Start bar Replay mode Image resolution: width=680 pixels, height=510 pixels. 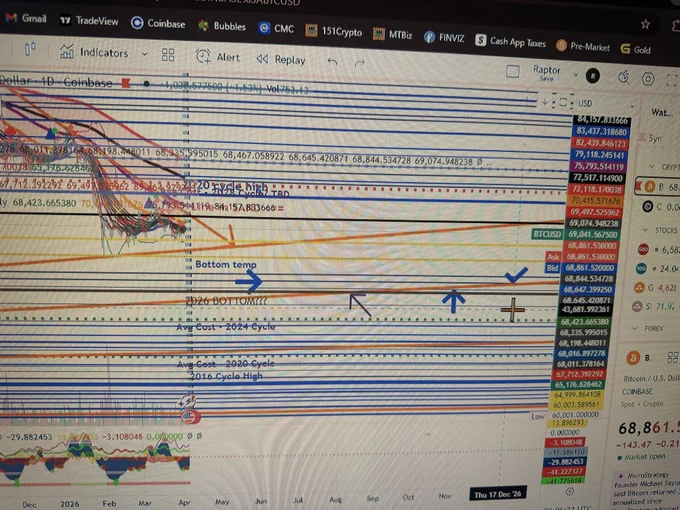coord(281,59)
